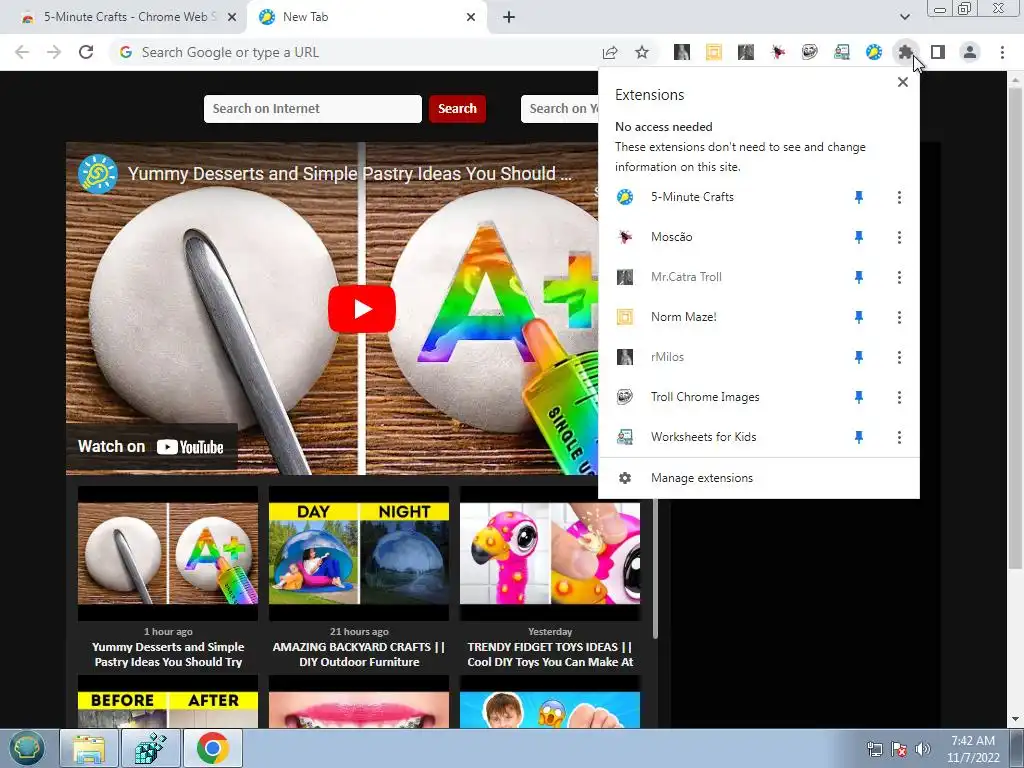Open the TRENDY FIDGET TOYS IDEAS thumbnail
The image size is (1024, 768).
pos(550,553)
